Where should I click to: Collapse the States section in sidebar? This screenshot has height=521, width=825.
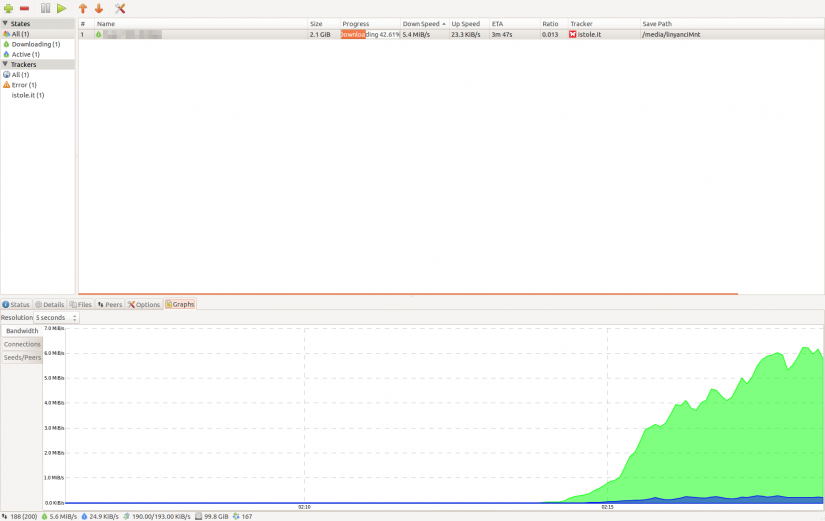coord(5,23)
